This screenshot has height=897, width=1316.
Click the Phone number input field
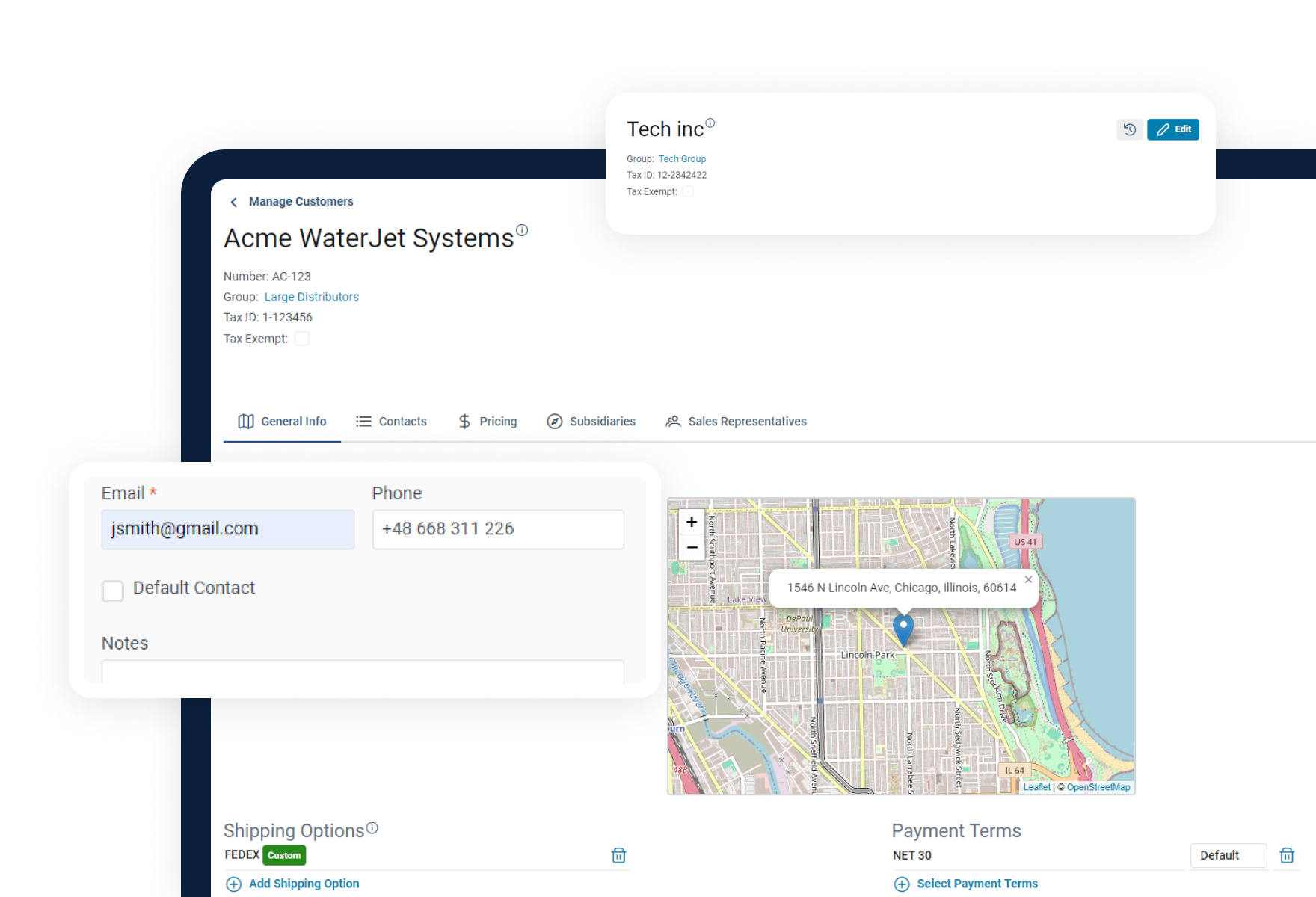click(x=498, y=529)
